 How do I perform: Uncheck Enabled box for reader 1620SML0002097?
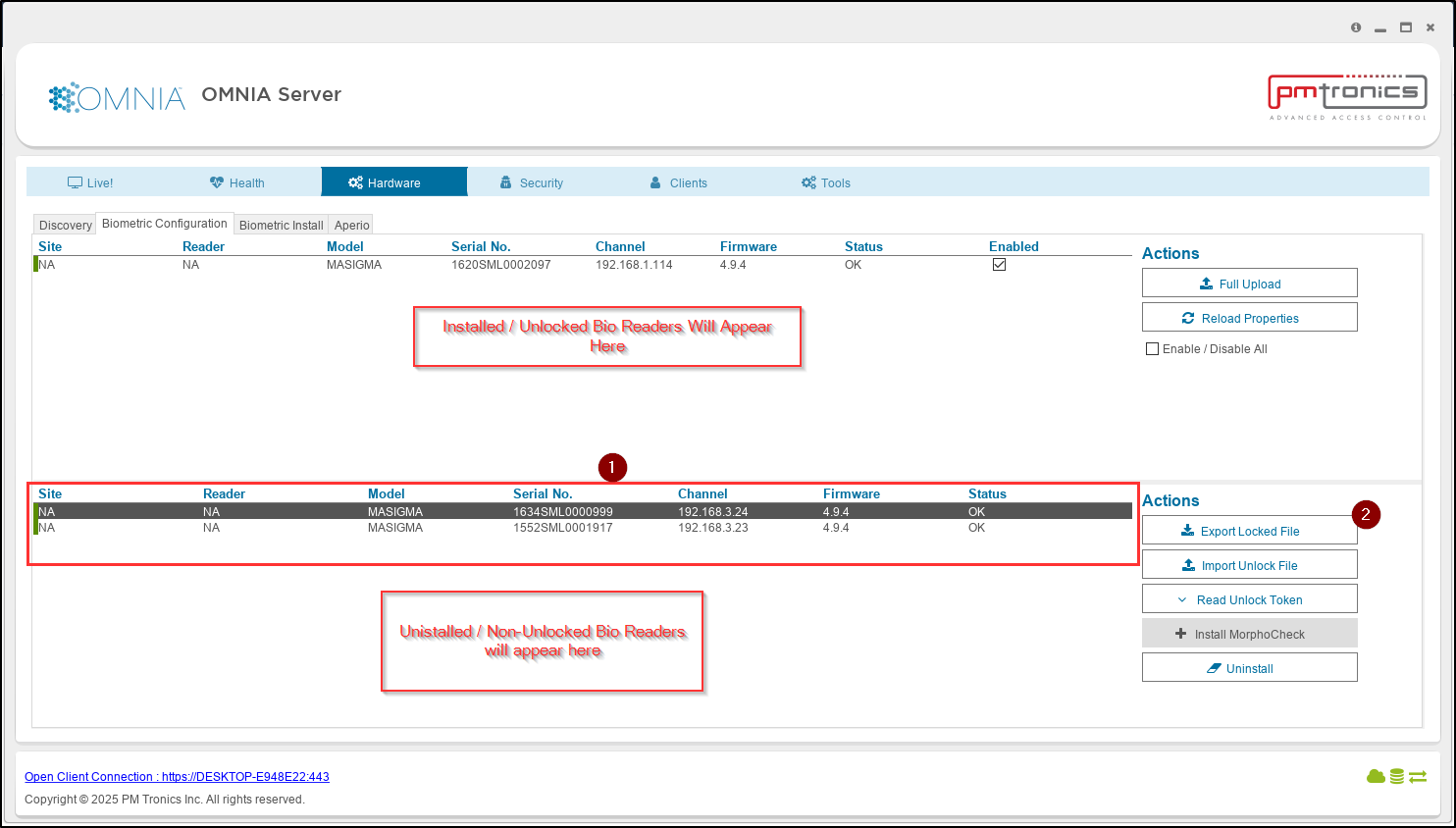coord(999,265)
